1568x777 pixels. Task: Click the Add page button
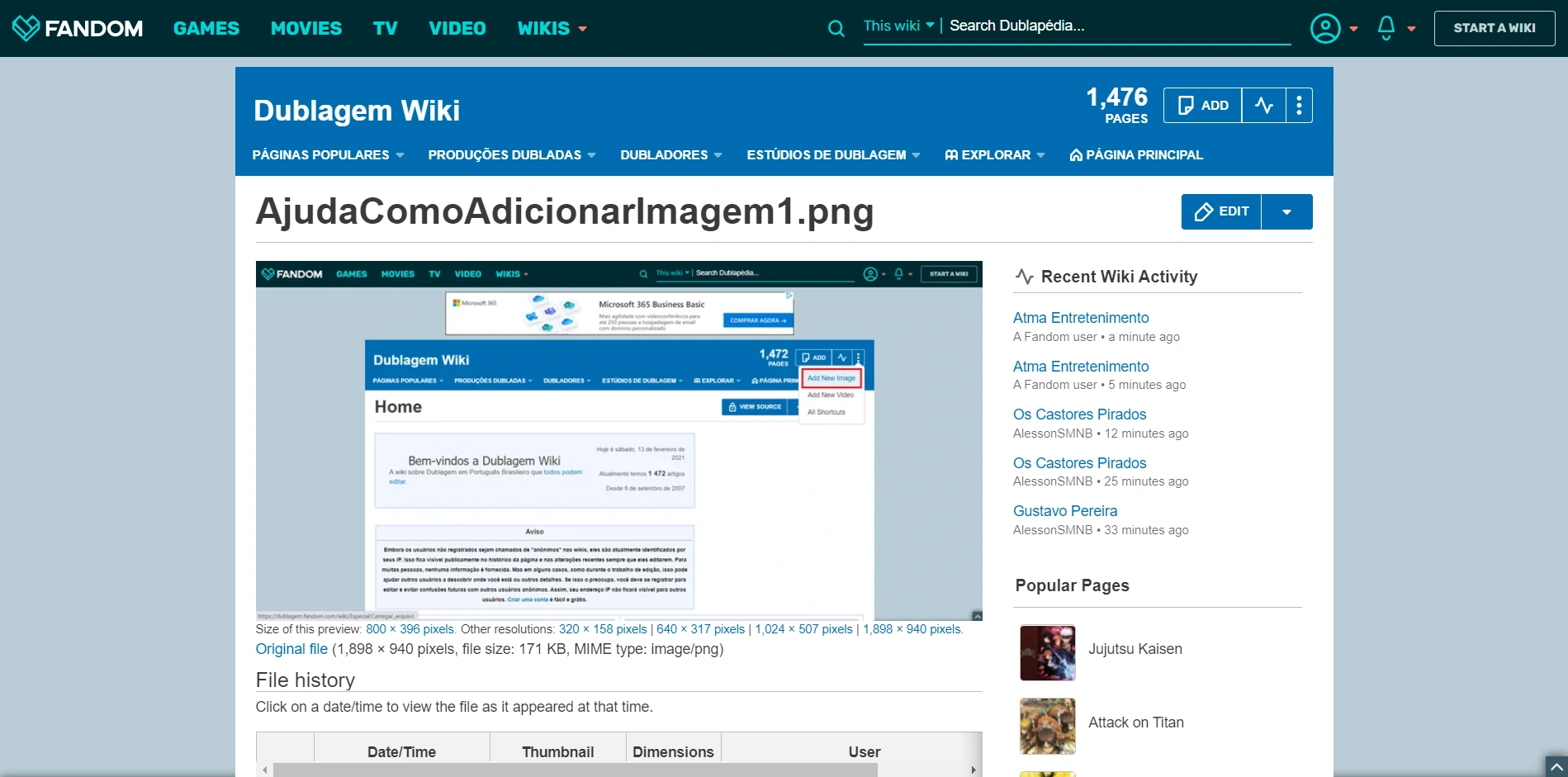click(1203, 106)
